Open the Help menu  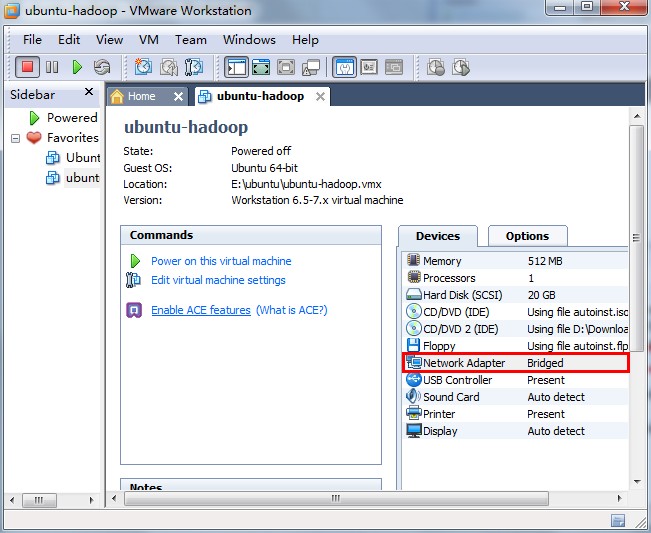coord(305,40)
